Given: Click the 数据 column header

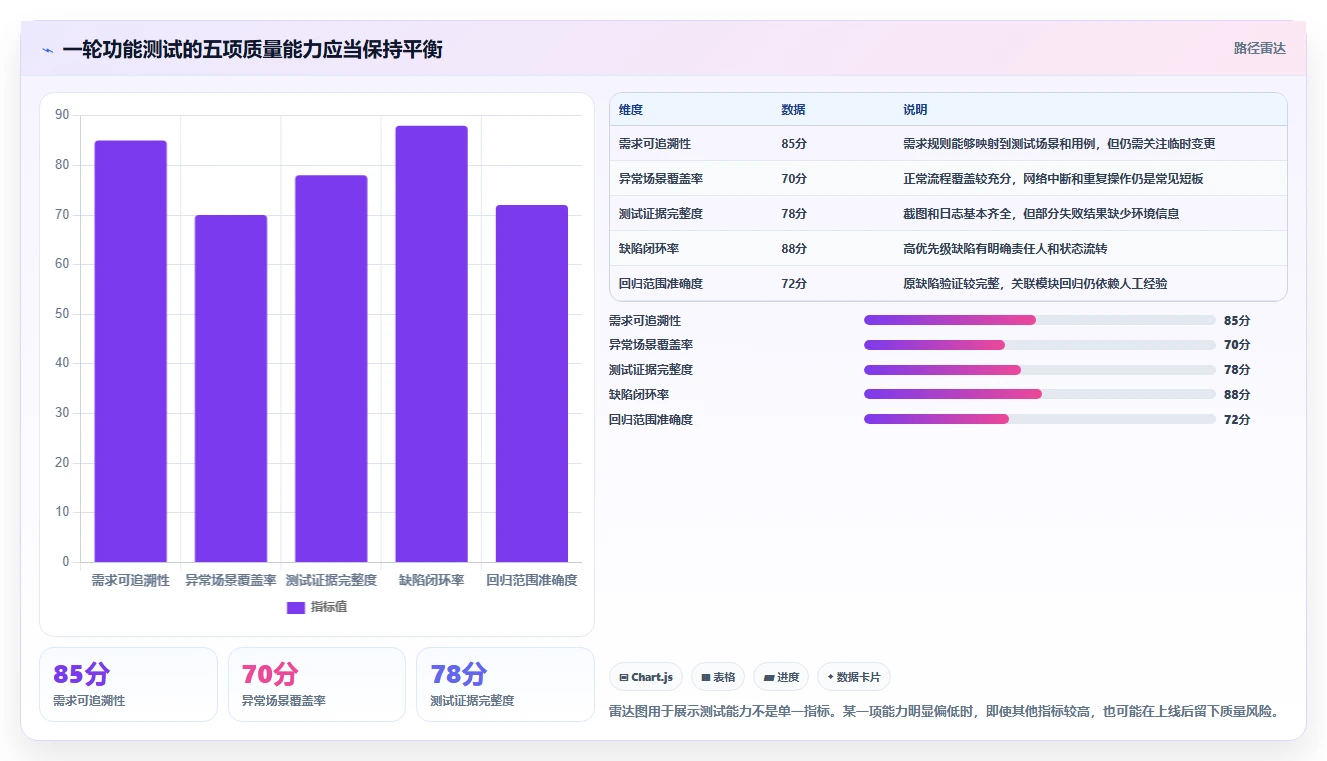Looking at the screenshot, I should tap(793, 110).
